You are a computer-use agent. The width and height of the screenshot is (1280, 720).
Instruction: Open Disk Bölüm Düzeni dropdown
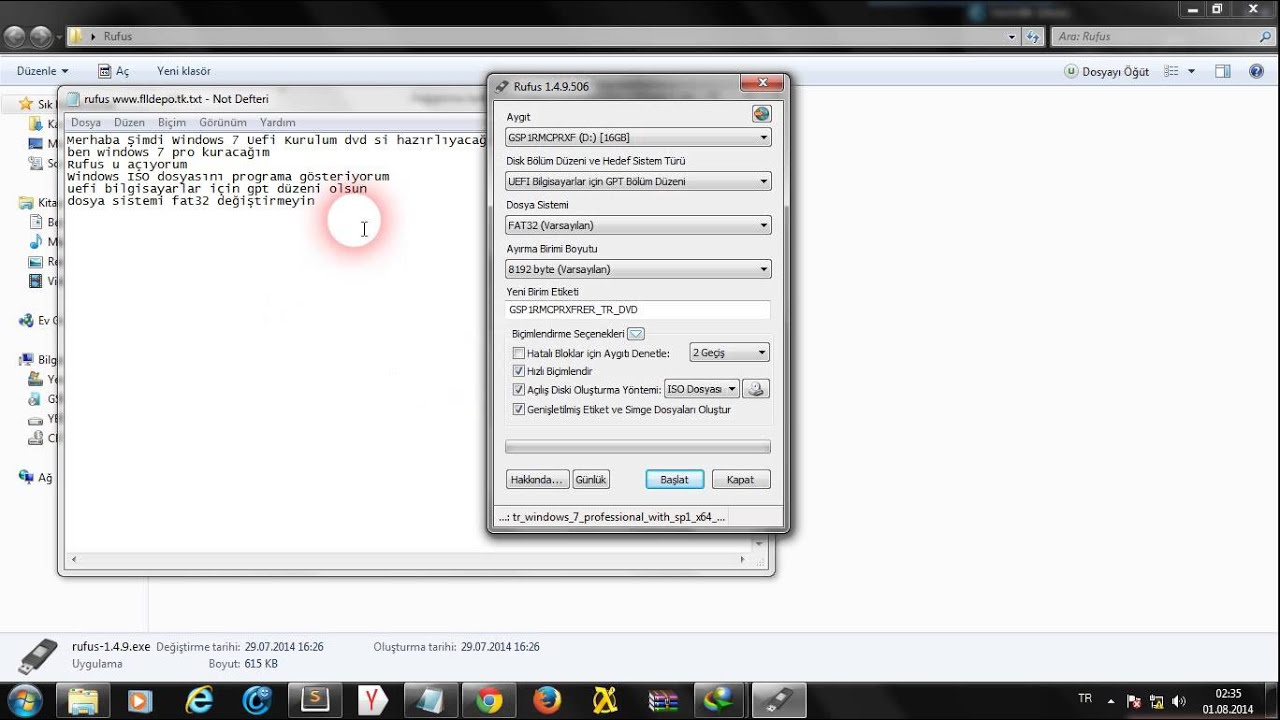pos(638,181)
